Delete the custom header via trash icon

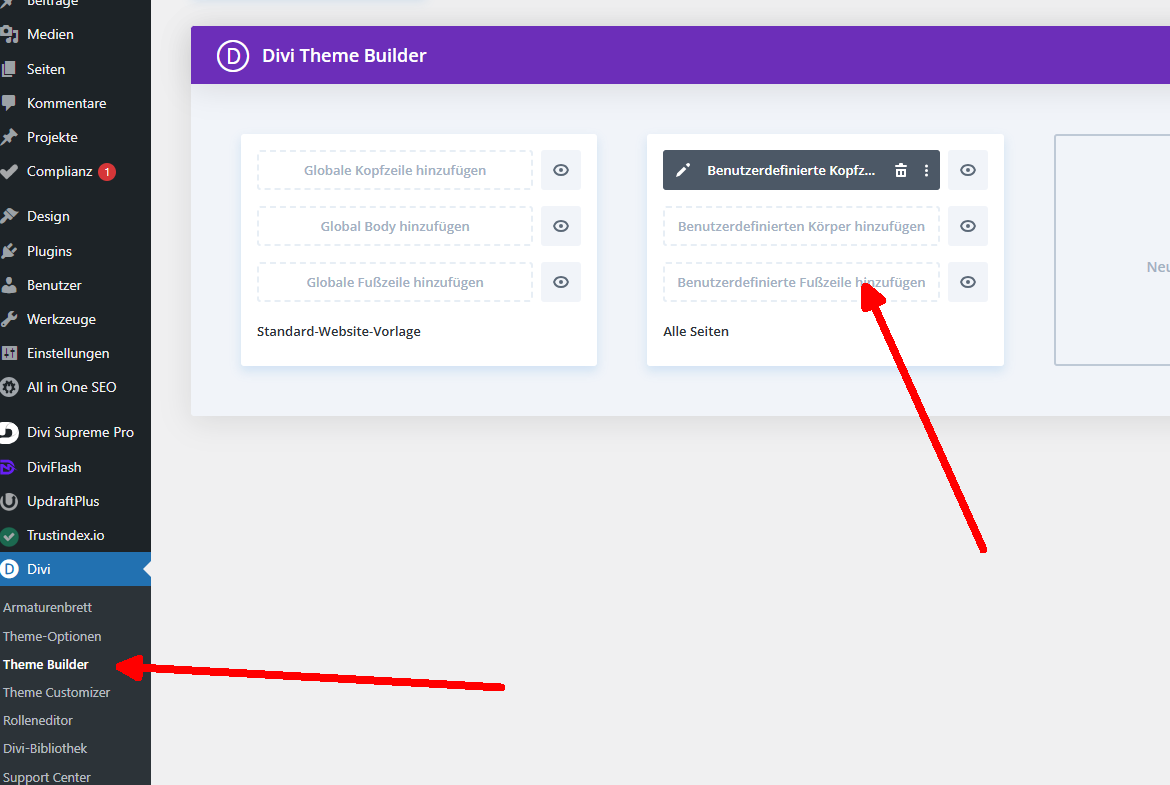pyautogui.click(x=901, y=170)
